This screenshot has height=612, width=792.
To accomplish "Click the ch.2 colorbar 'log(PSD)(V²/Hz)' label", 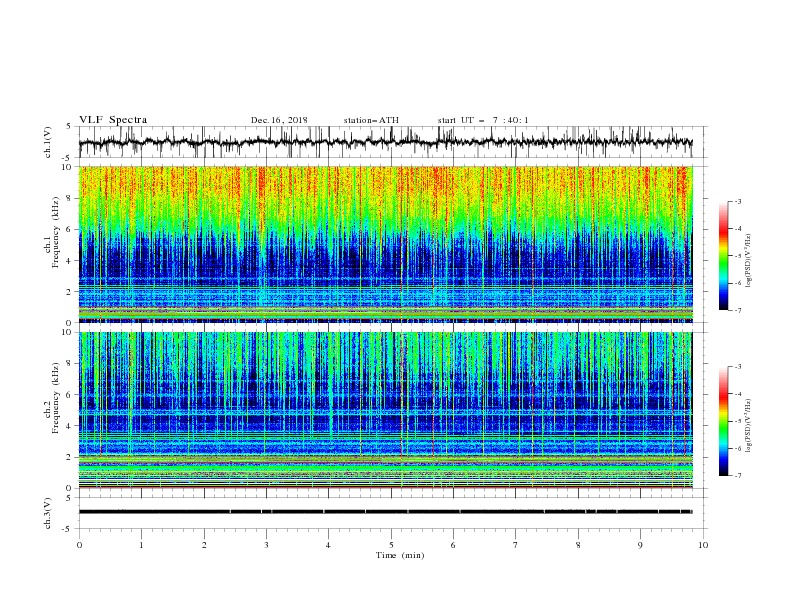I will coord(750,426).
